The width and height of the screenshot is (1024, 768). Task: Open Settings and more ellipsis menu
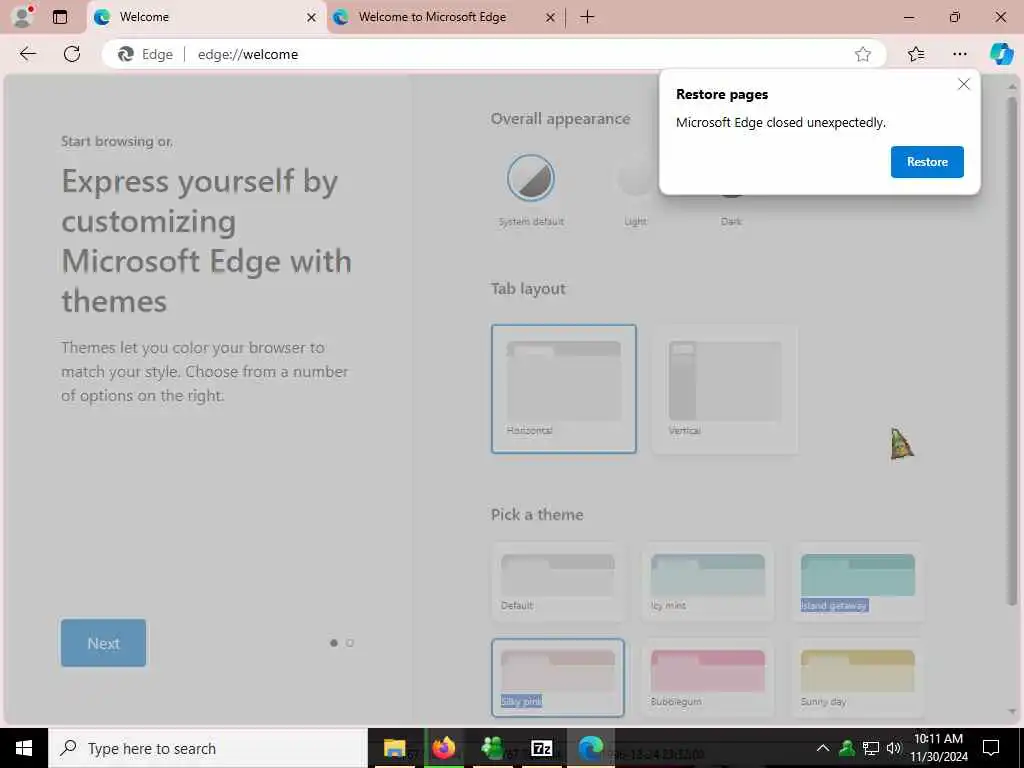959,54
